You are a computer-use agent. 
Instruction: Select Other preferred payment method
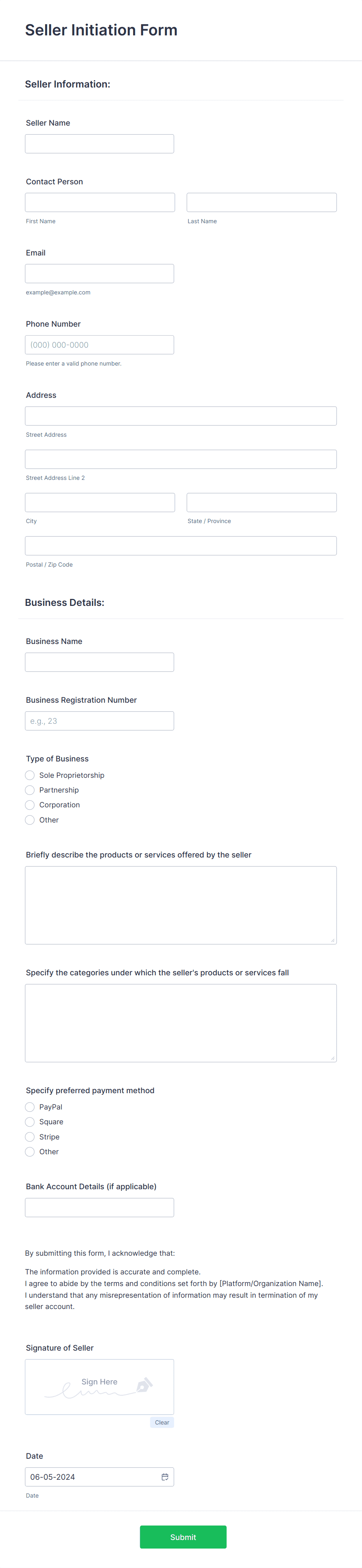(x=29, y=1151)
